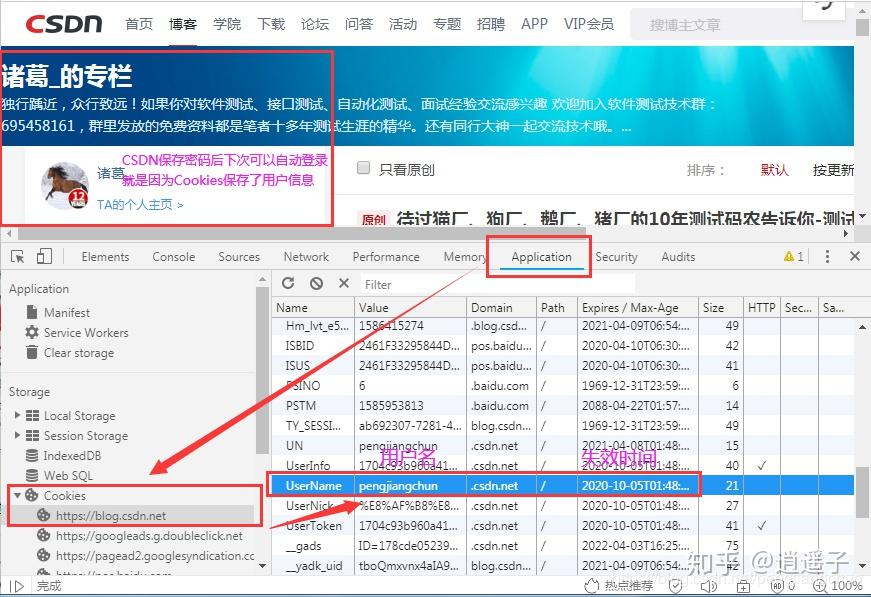Sort posts by 默认
Screen dimensions: 871x597
tap(774, 170)
